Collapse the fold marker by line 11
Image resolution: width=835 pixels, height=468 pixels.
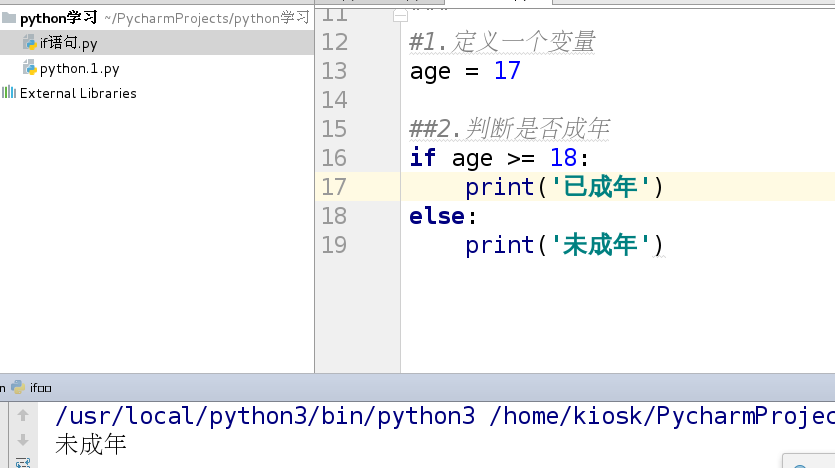400,17
